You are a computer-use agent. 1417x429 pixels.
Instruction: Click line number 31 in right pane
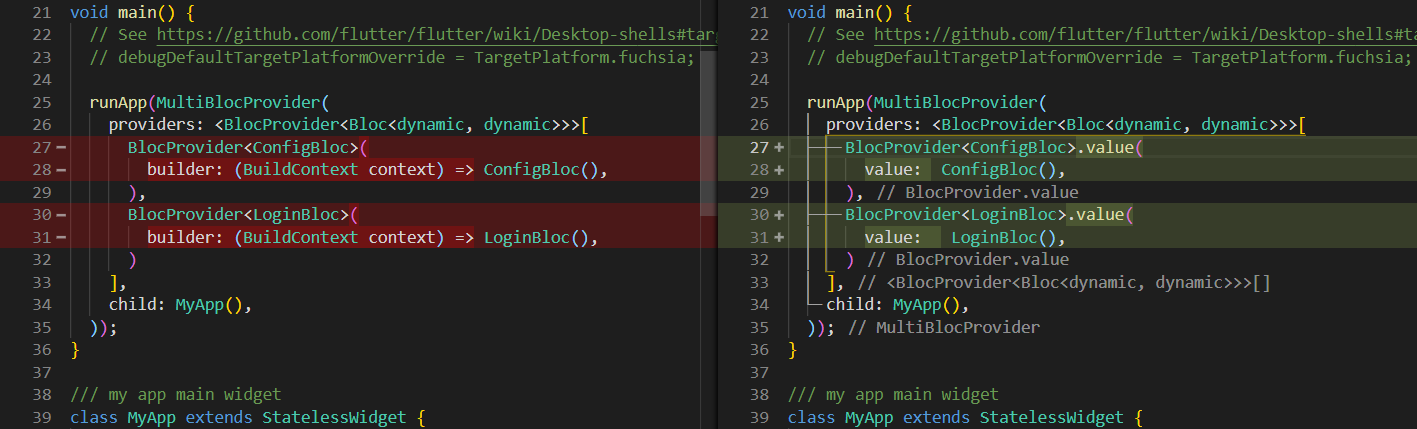coord(758,237)
